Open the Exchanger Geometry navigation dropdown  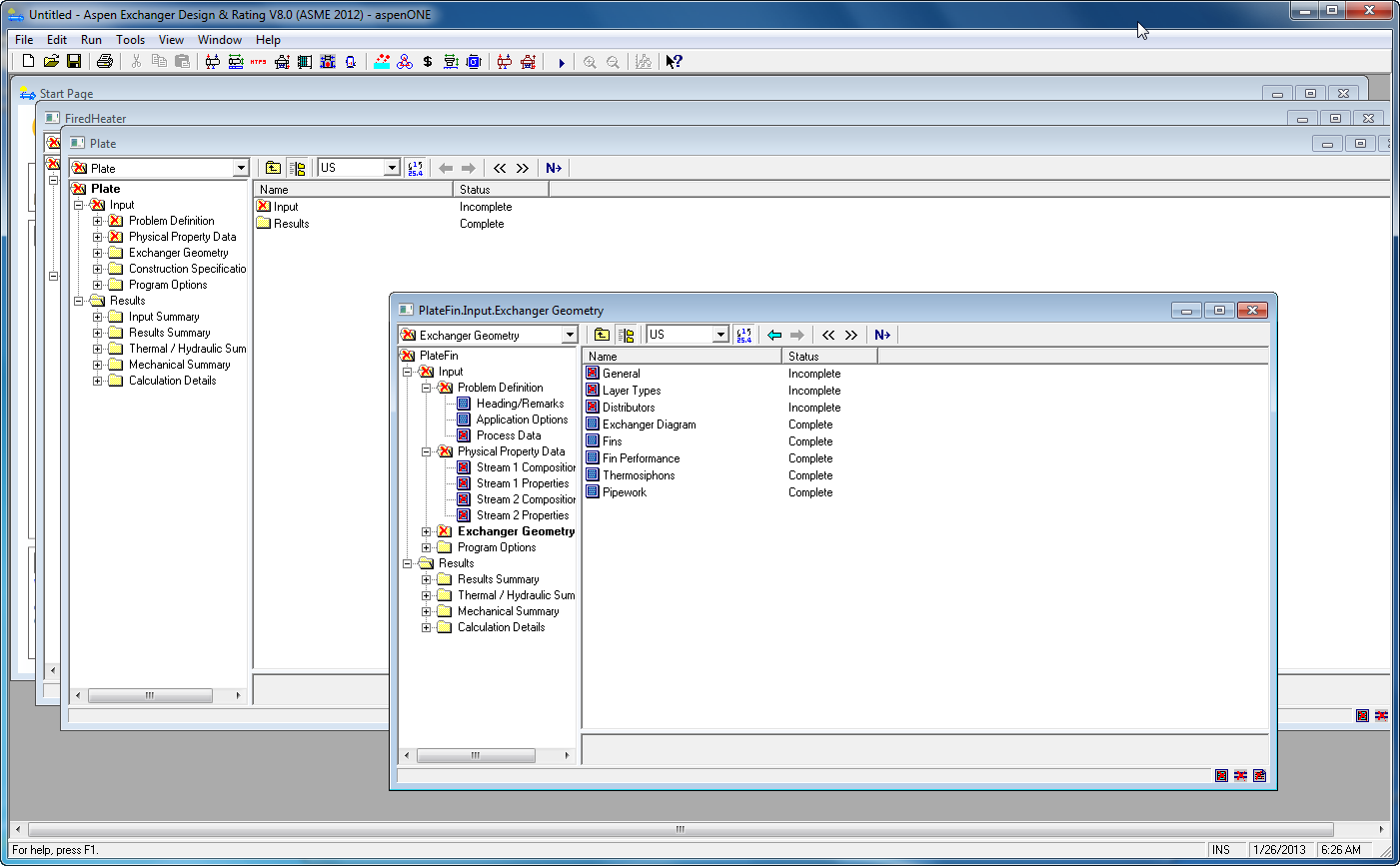[570, 336]
